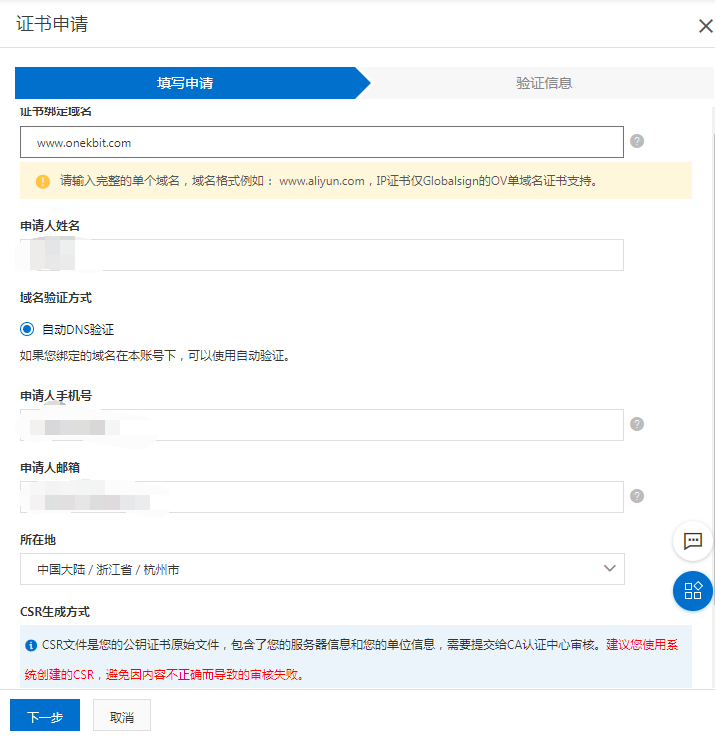Image resolution: width=715 pixels, height=737 pixels.
Task: Click the 所在地 label
Action: tap(38, 540)
